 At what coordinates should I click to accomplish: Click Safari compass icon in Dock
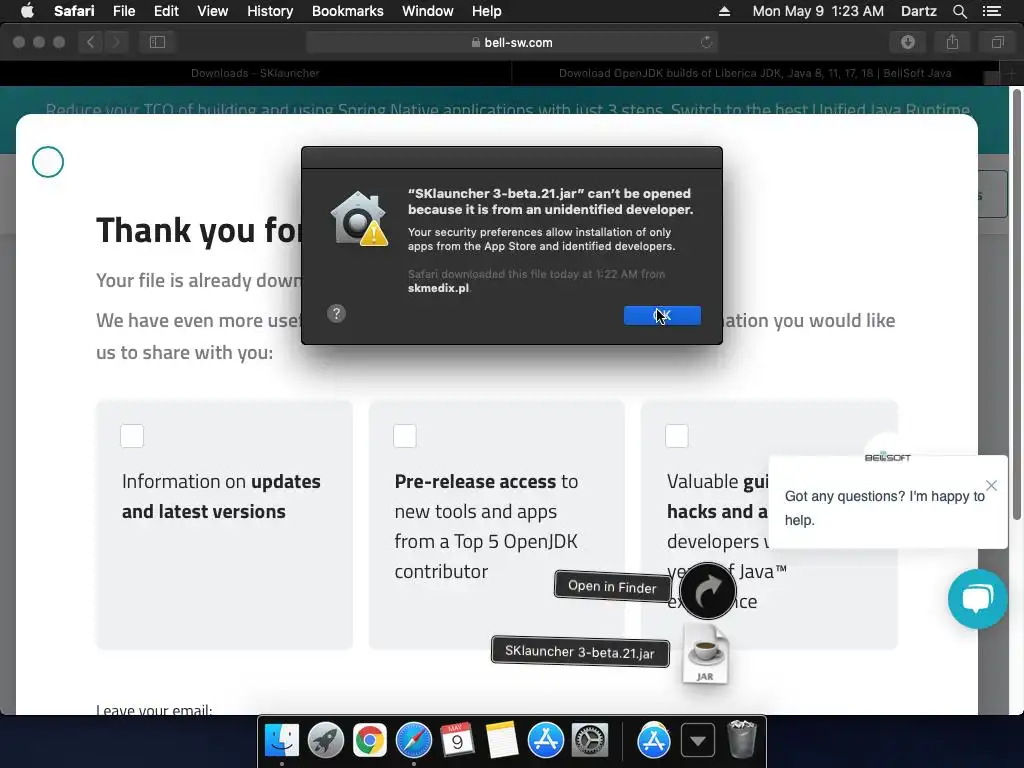click(x=413, y=741)
